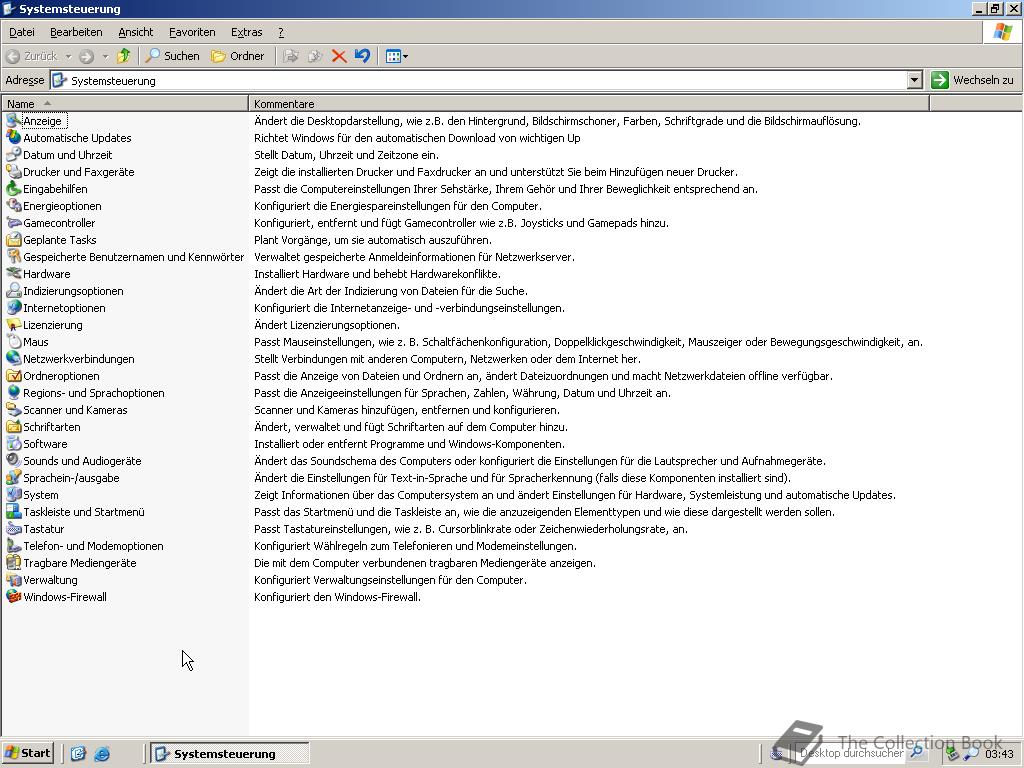Viewport: 1024px width, 768px height.
Task: Open the Ordneroptionen icon
Action: (x=14, y=376)
